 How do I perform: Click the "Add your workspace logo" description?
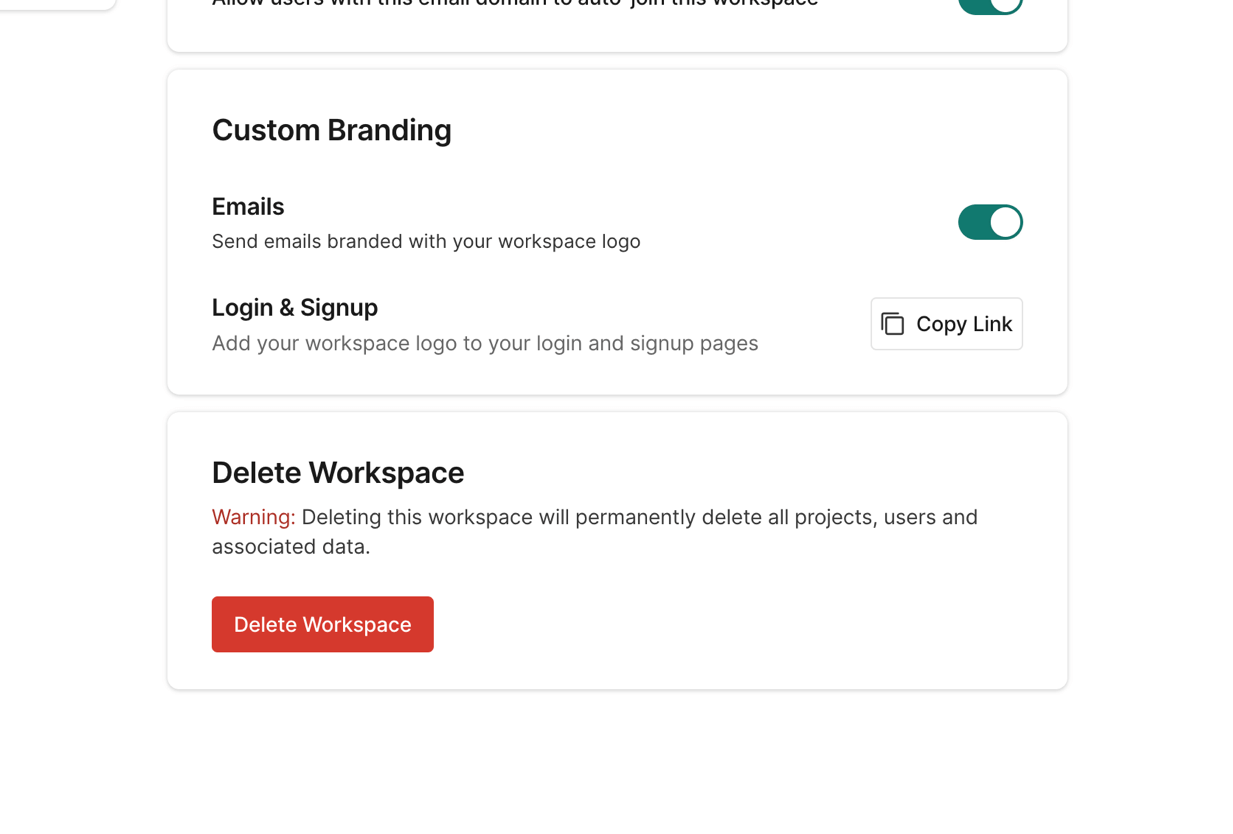tap(485, 344)
